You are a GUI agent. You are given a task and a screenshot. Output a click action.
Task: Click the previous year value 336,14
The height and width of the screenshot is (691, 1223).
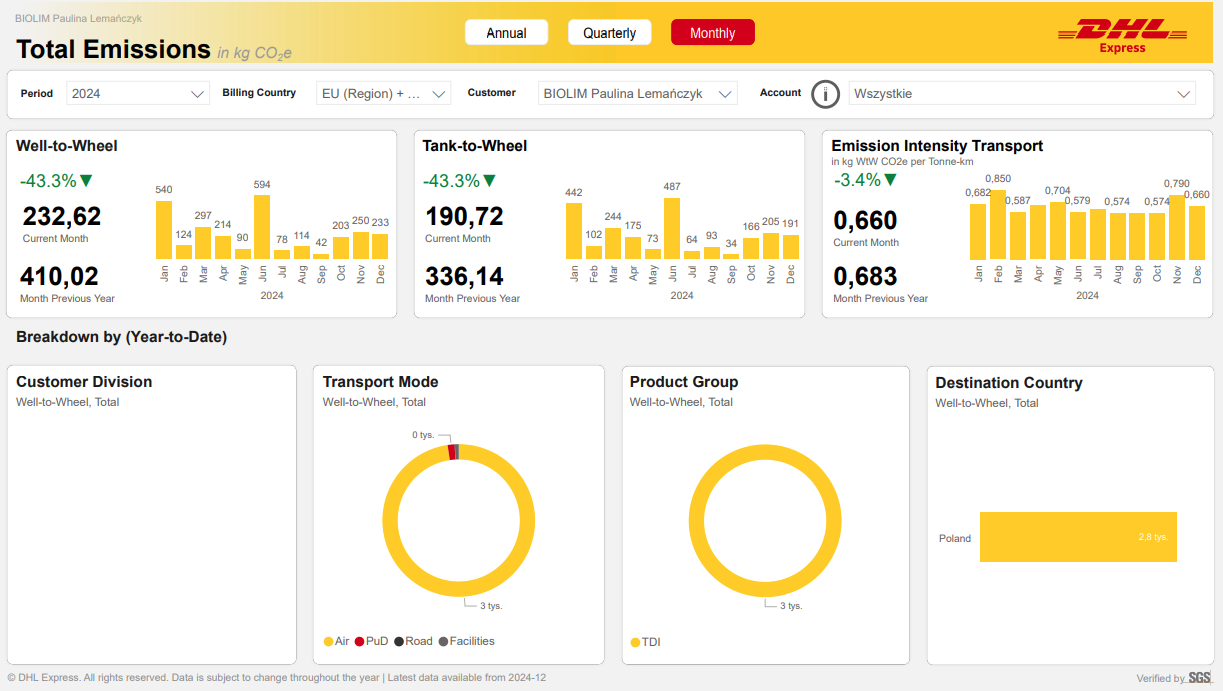coord(465,276)
